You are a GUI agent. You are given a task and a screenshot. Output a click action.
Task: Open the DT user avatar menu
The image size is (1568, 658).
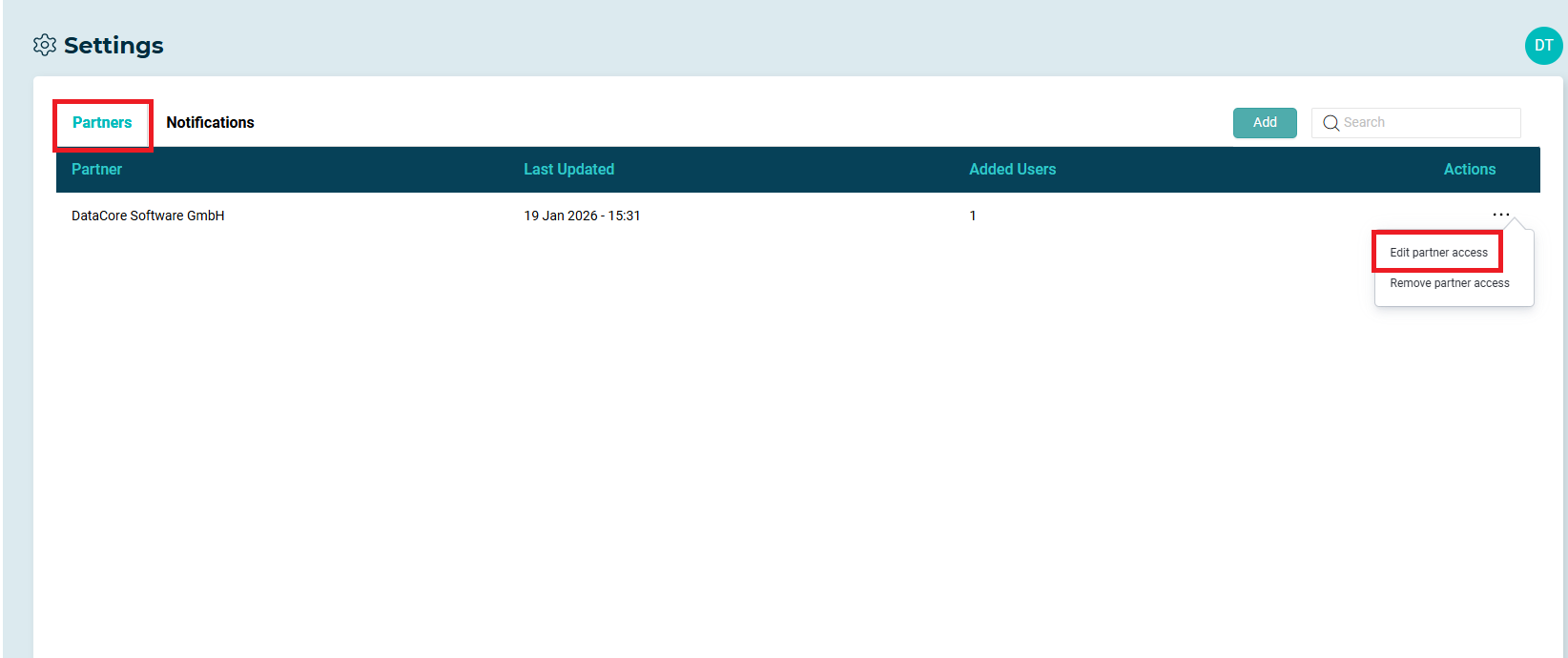1543,46
